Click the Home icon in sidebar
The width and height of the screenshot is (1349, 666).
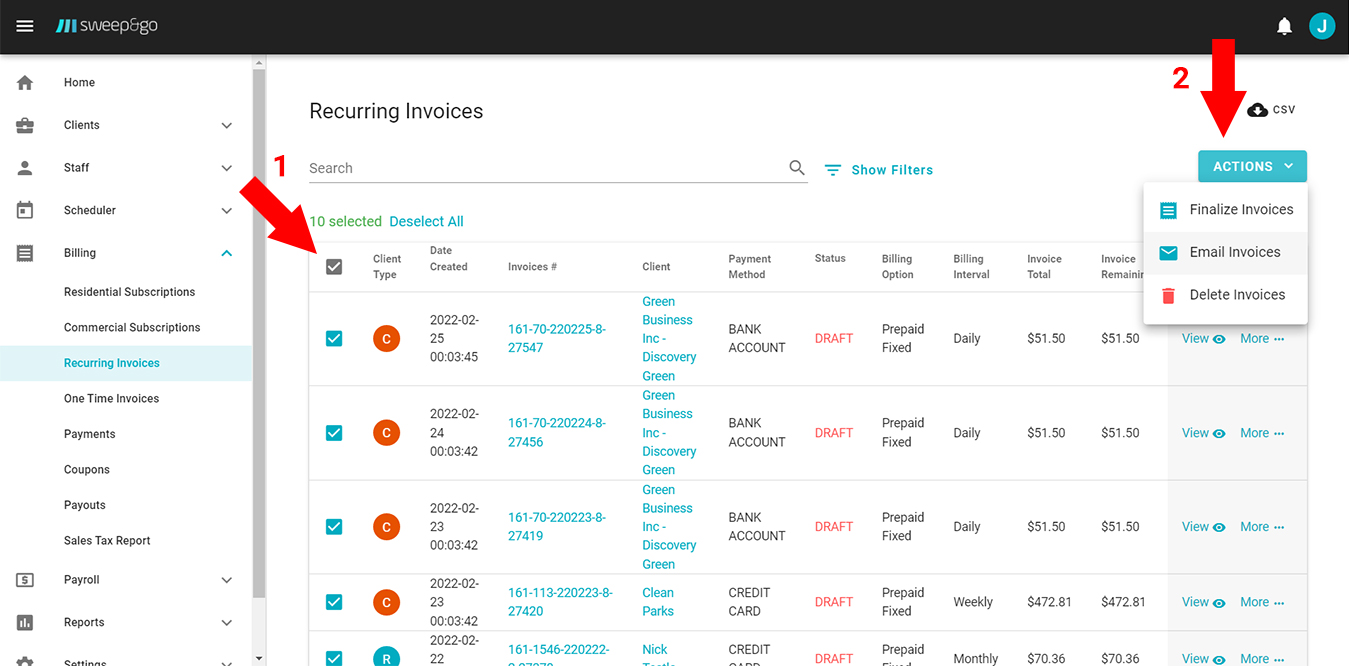[x=25, y=83]
